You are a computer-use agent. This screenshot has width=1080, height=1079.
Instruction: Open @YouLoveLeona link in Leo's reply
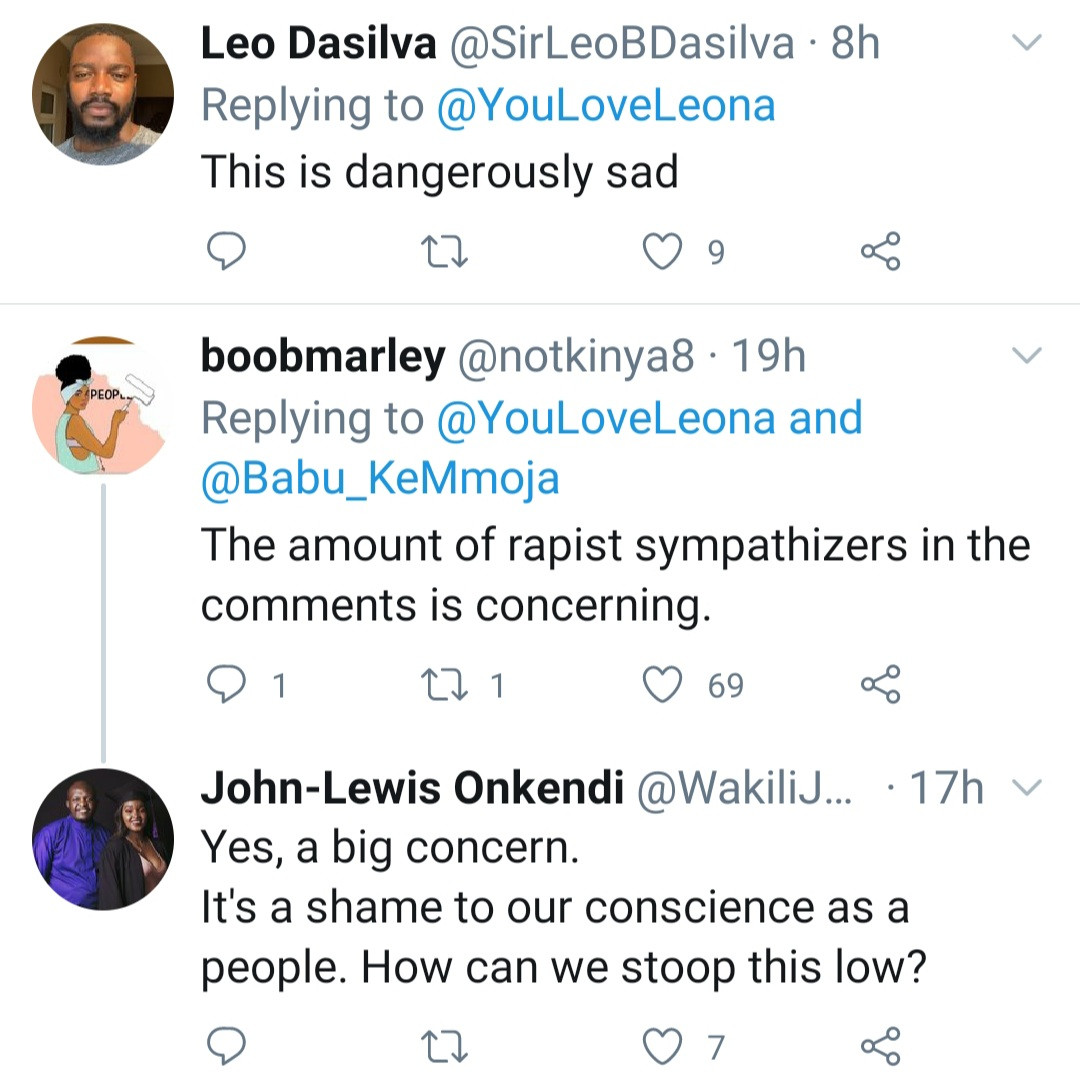606,106
